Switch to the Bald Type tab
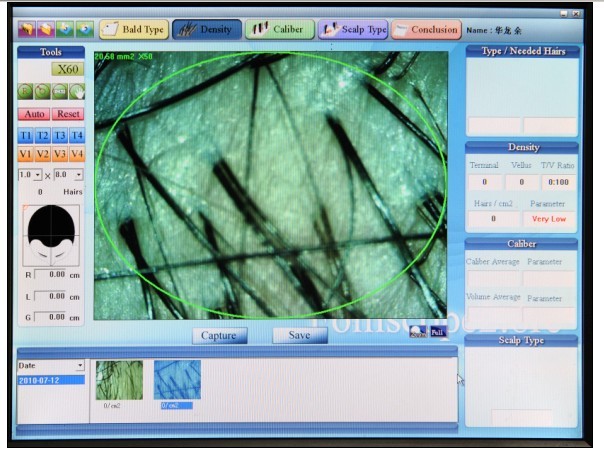The width and height of the screenshot is (604, 452). [133, 30]
